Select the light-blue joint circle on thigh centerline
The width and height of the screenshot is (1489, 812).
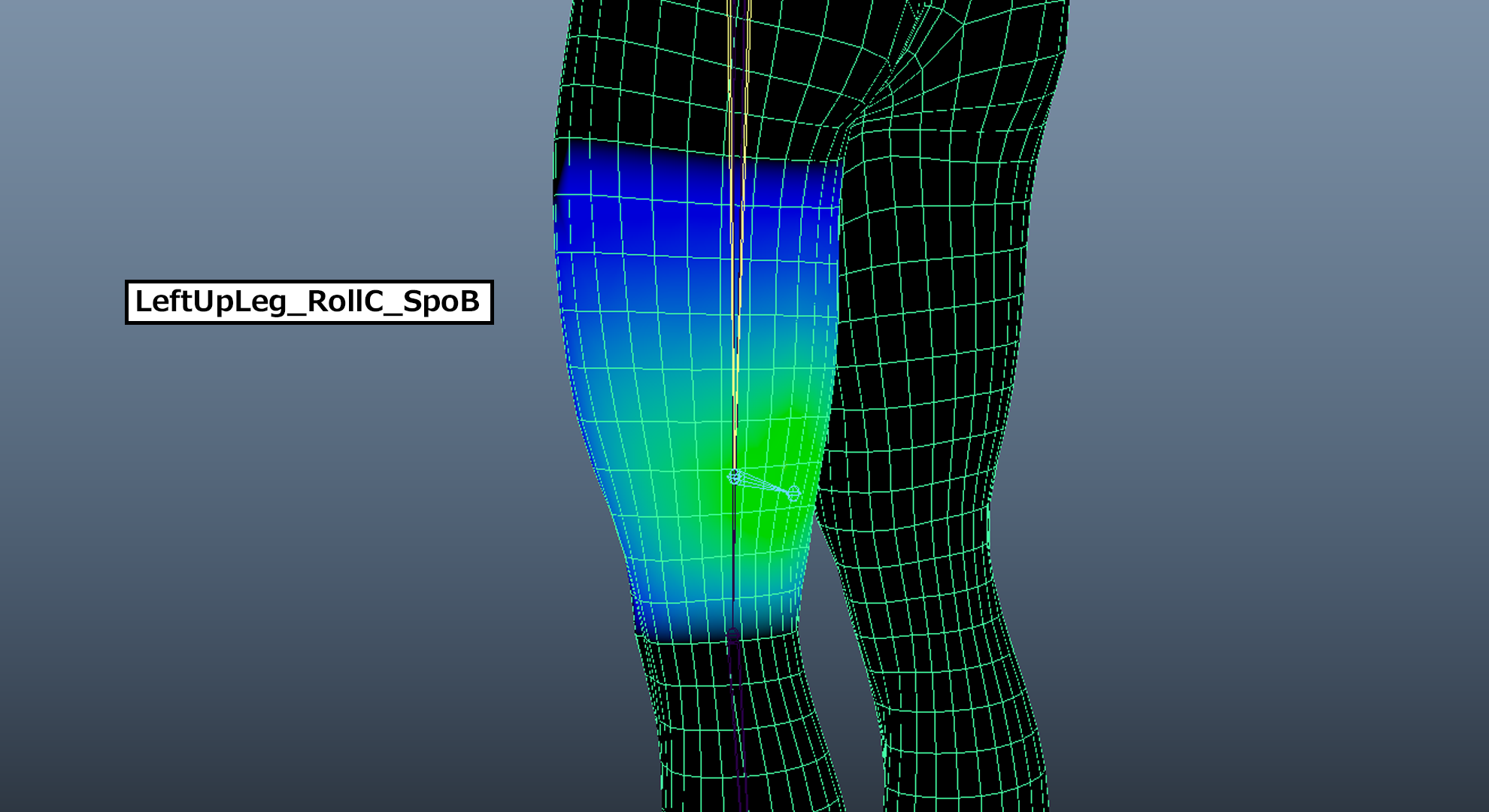735,476
